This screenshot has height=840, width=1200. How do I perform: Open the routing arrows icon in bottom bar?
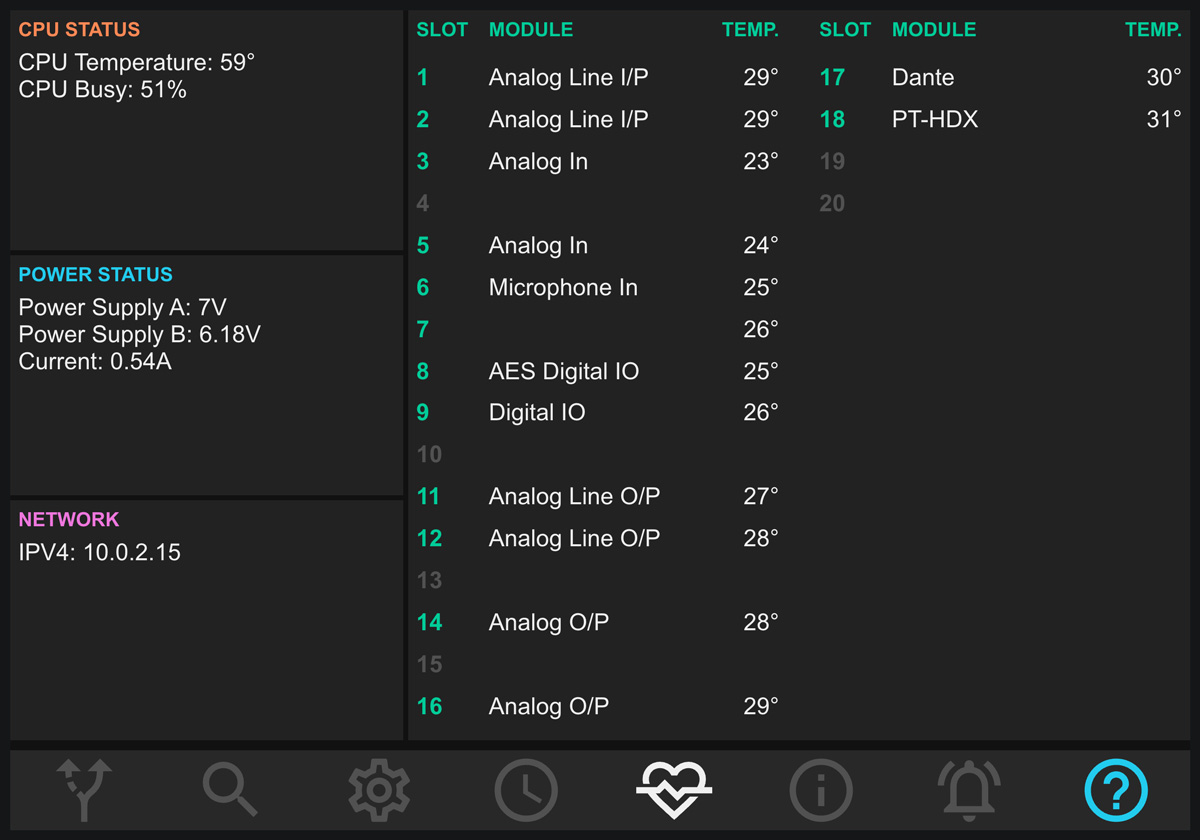[84, 790]
